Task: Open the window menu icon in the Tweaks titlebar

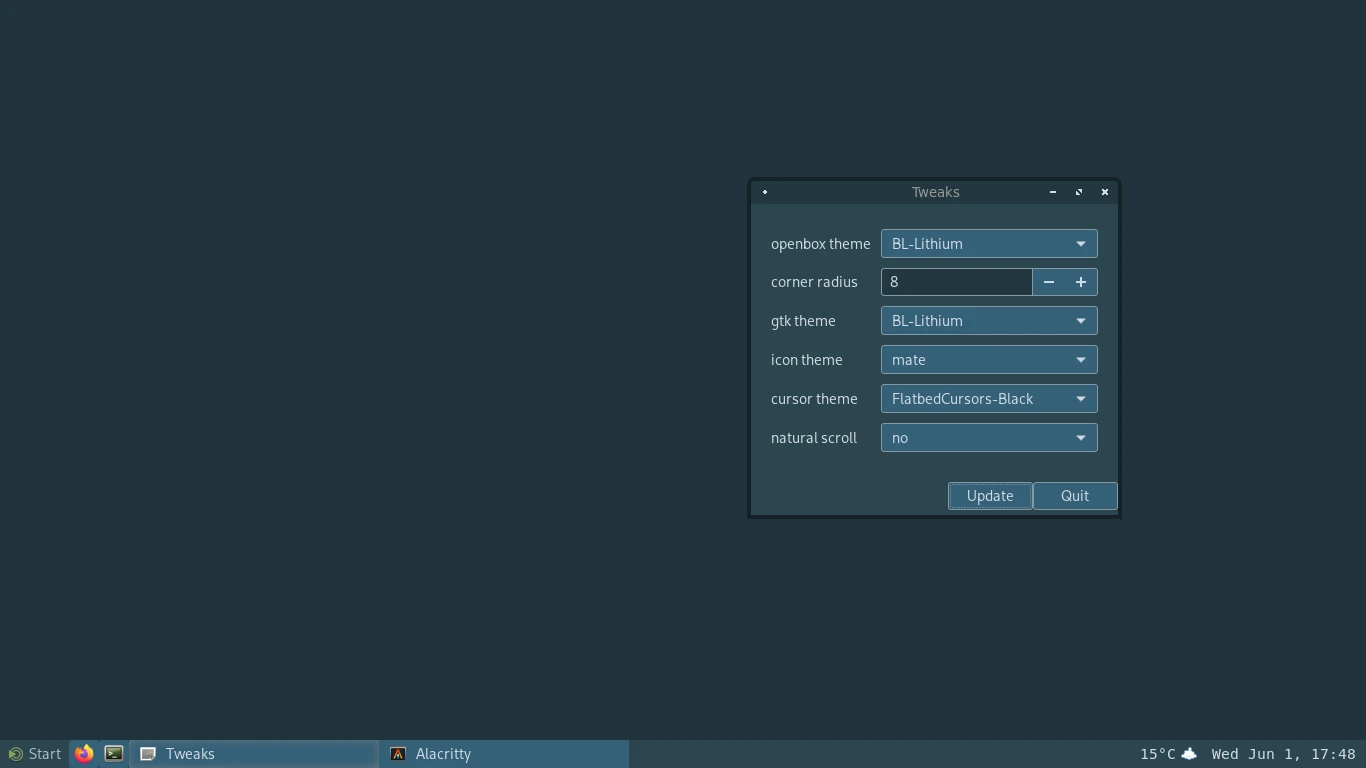Action: pos(765,192)
